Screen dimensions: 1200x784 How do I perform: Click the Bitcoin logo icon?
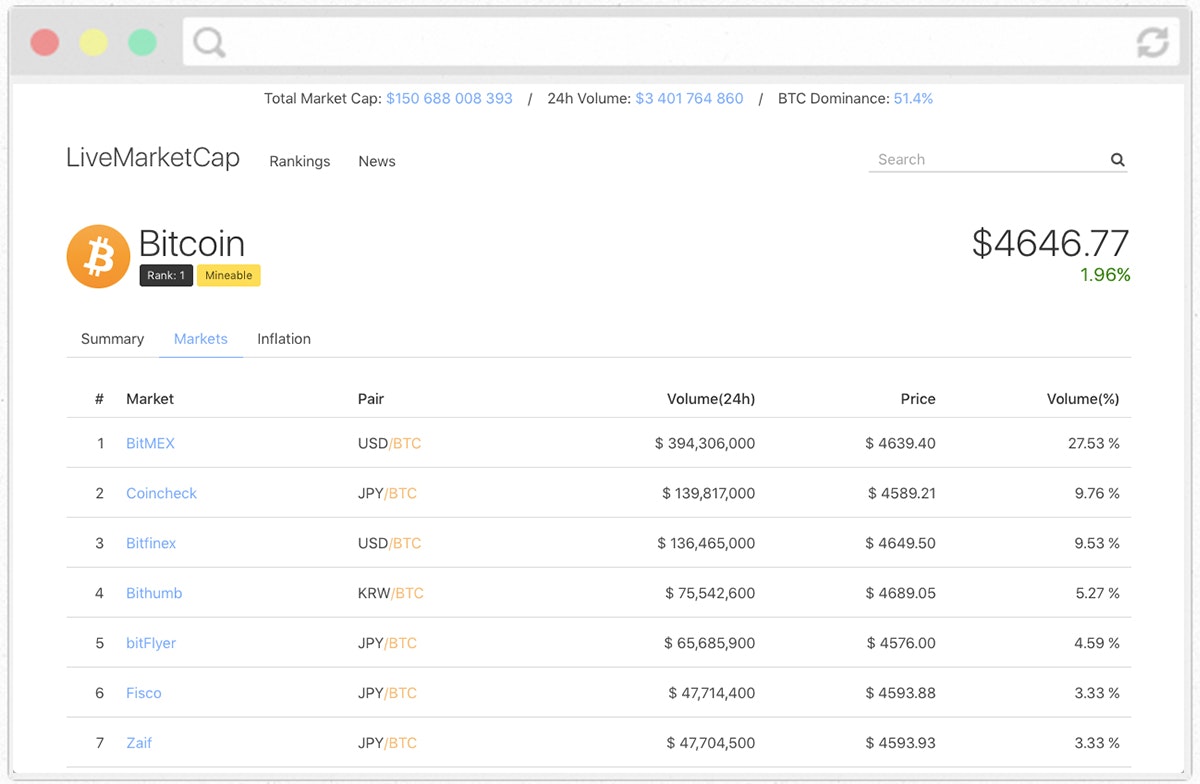click(x=97, y=256)
